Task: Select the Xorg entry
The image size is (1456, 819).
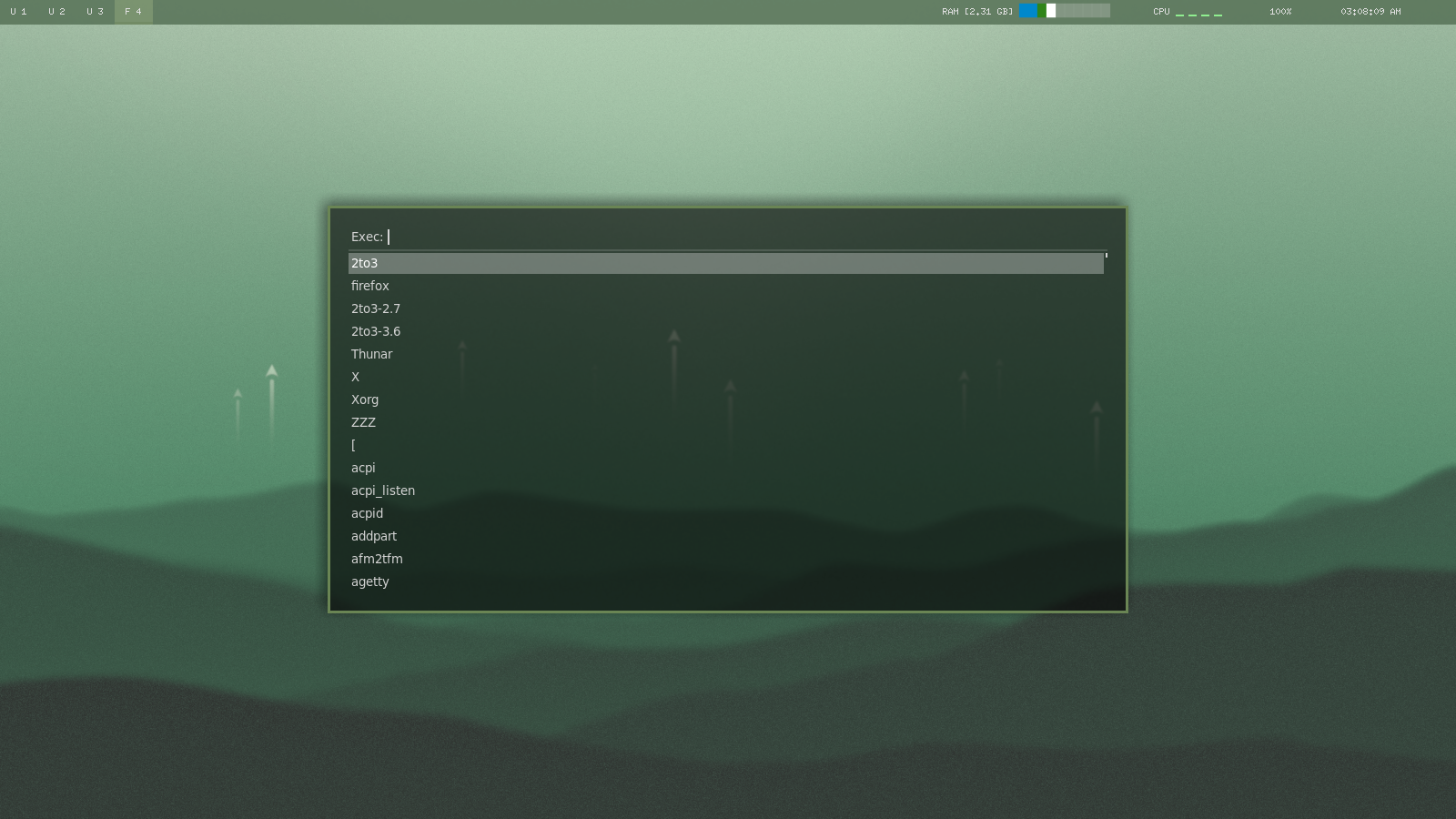Action: point(726,399)
